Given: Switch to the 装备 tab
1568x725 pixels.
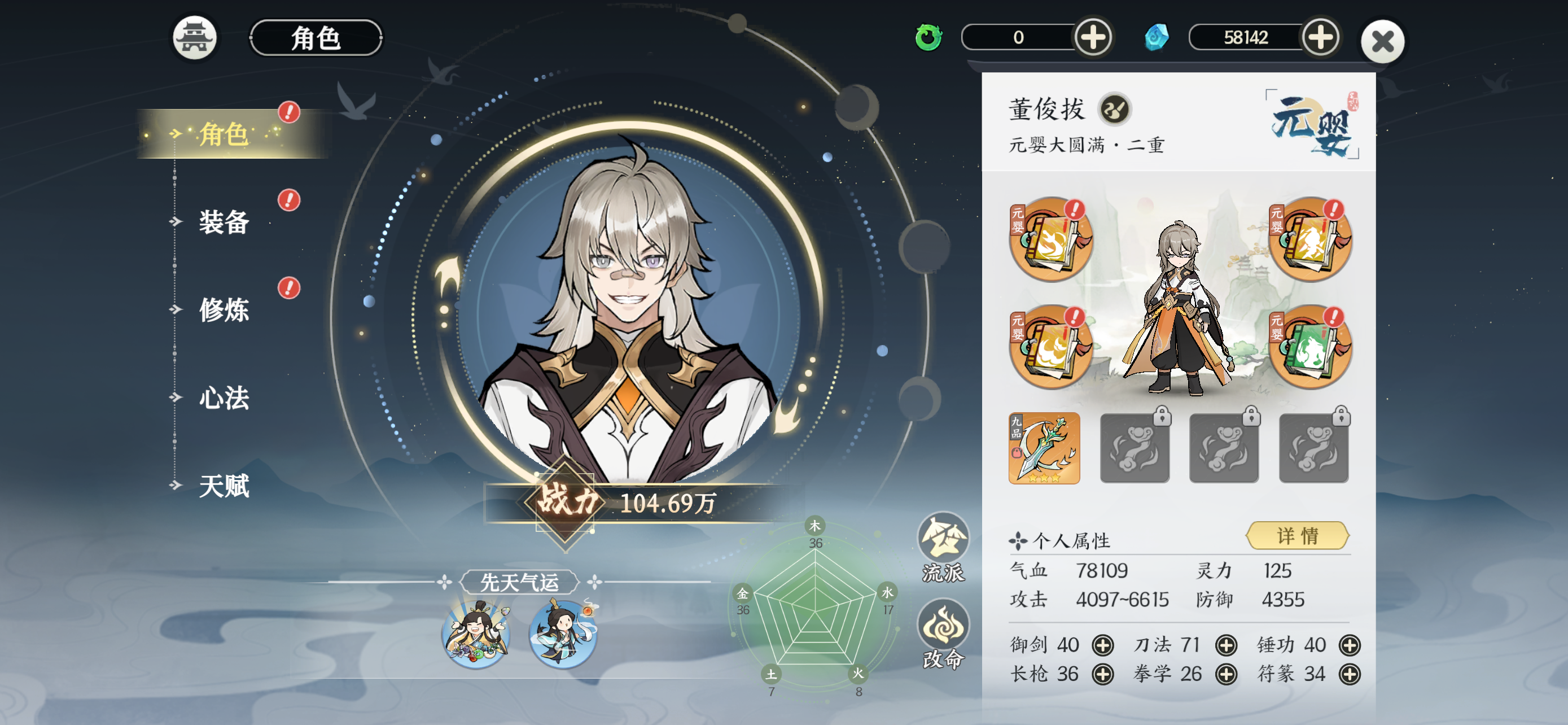Looking at the screenshot, I should 224,221.
